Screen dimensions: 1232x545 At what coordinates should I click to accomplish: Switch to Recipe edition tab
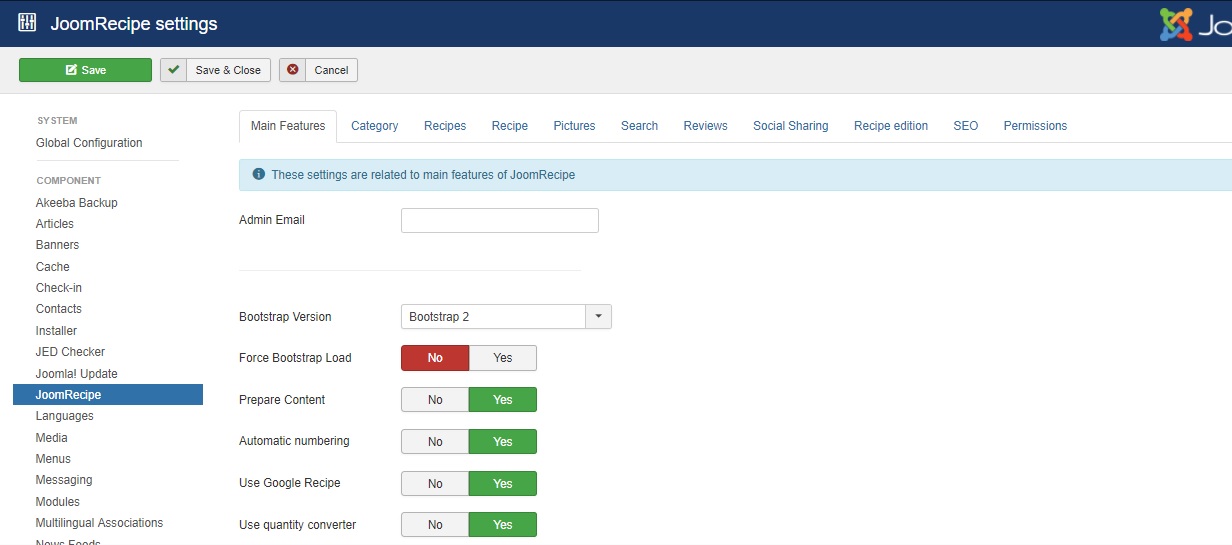[x=891, y=126]
